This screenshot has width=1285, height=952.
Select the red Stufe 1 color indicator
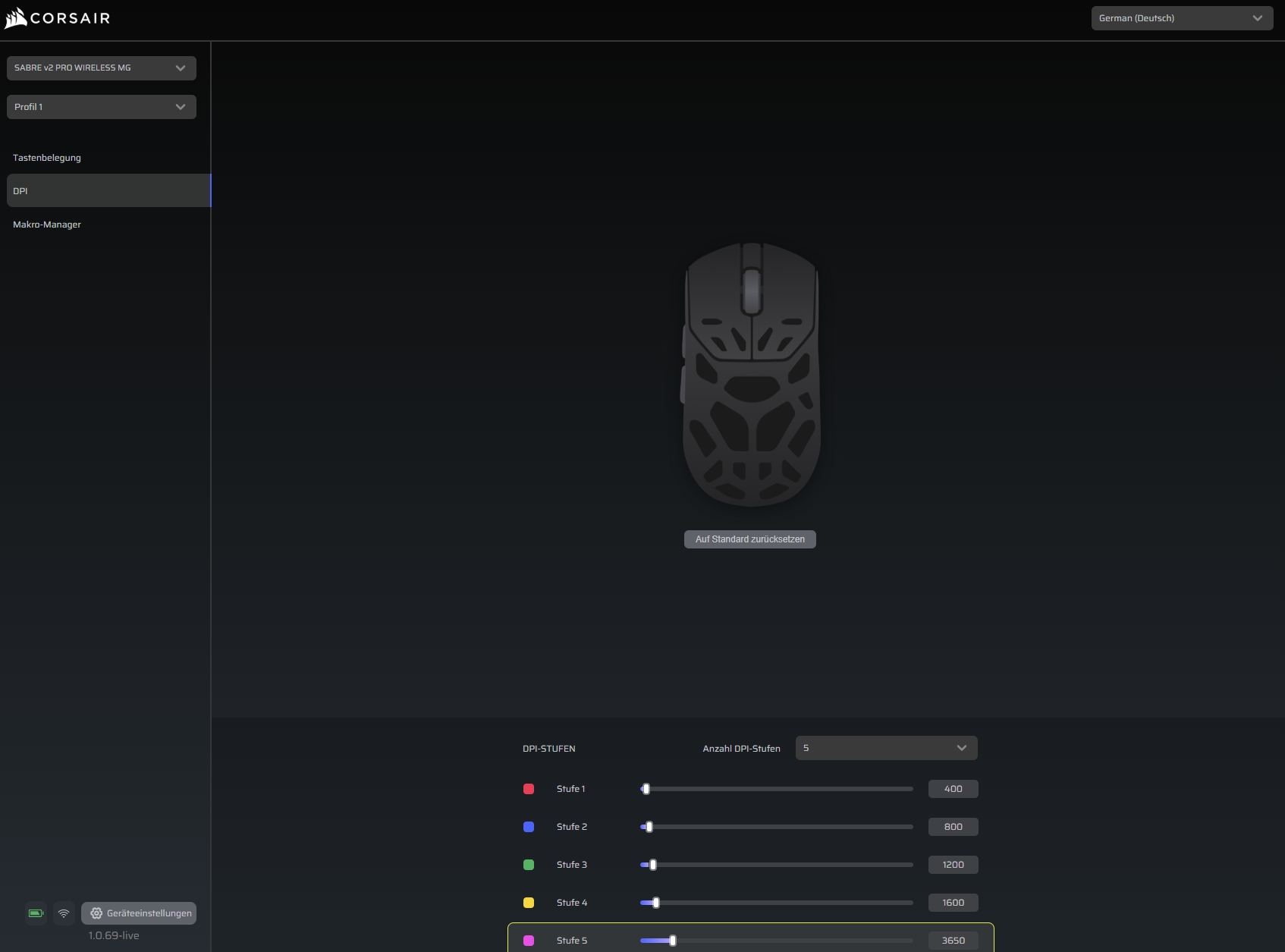(x=529, y=789)
